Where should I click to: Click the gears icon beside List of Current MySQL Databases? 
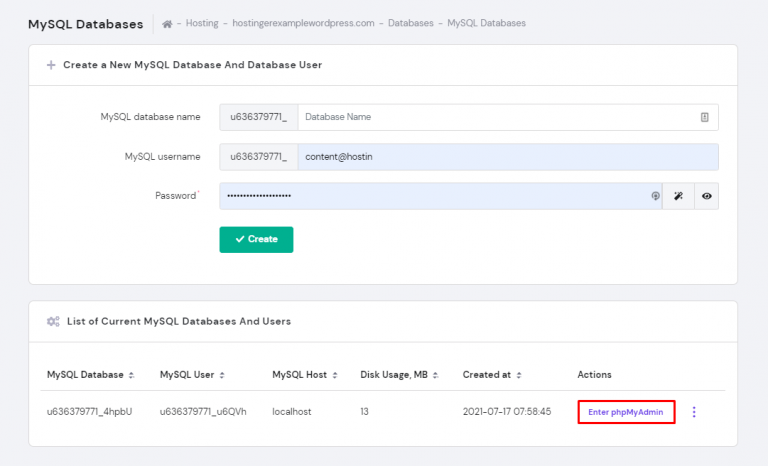tap(52, 322)
